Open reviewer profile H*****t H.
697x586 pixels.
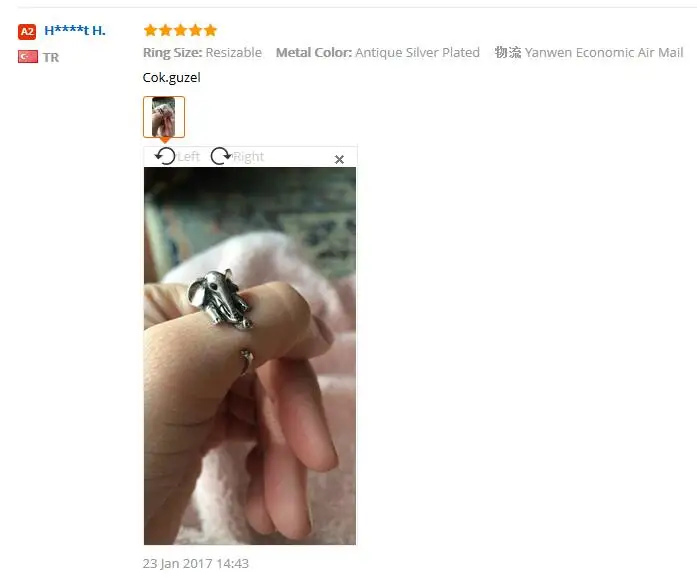point(75,31)
